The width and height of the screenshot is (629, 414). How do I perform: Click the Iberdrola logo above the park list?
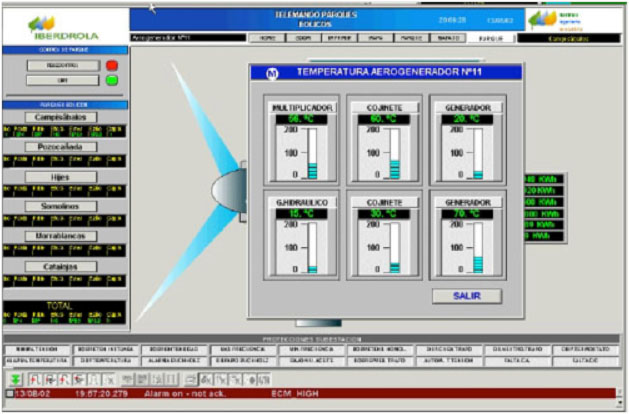(x=64, y=28)
